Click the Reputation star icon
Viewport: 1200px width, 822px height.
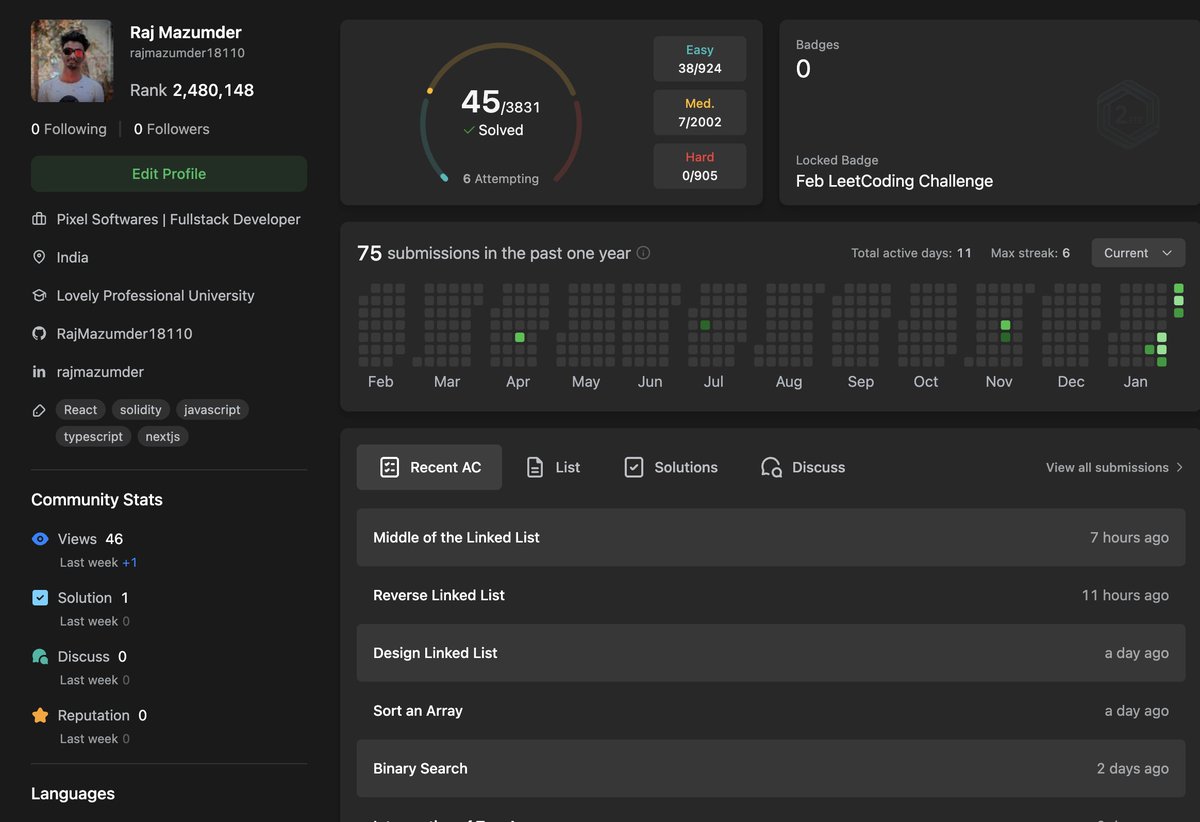point(40,715)
